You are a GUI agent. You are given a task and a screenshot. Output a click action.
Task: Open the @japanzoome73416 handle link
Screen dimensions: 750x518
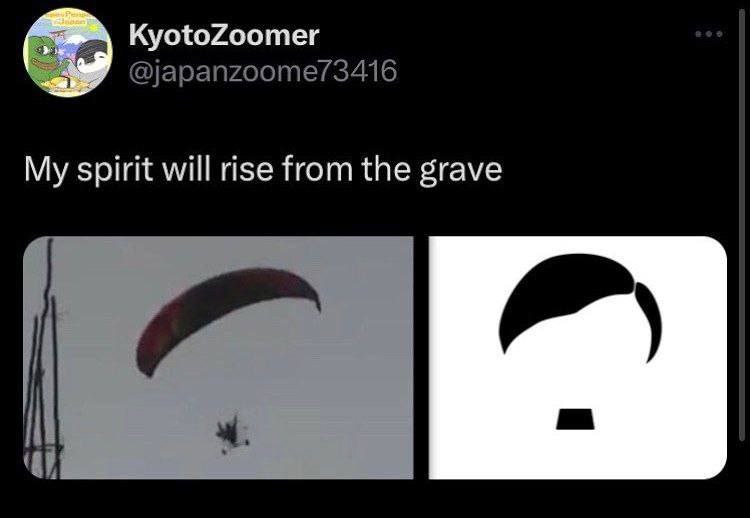263,71
